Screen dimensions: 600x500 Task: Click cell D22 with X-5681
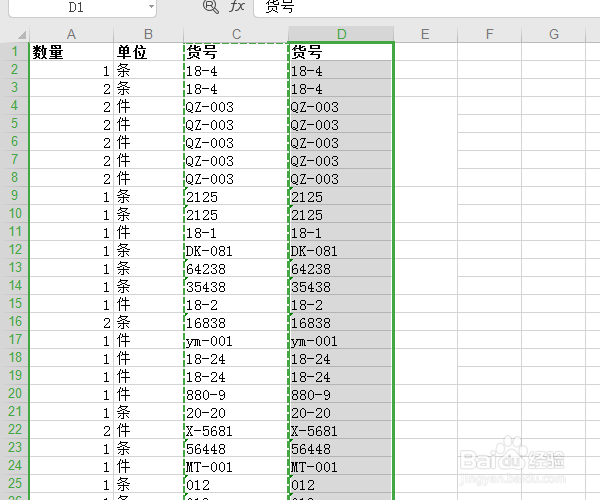[341, 430]
